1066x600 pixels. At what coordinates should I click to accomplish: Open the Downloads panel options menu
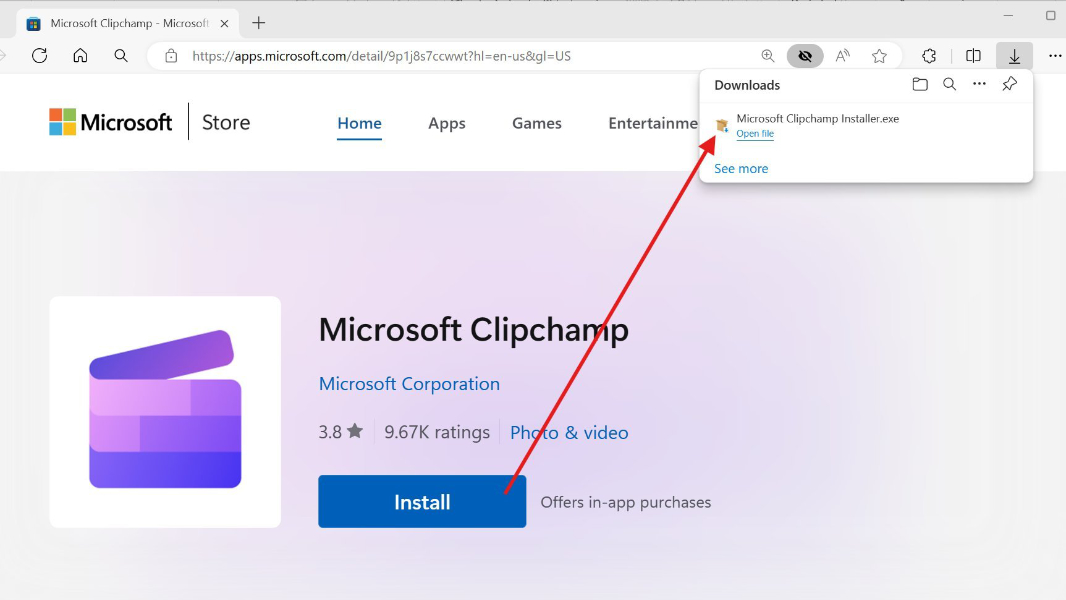click(979, 85)
